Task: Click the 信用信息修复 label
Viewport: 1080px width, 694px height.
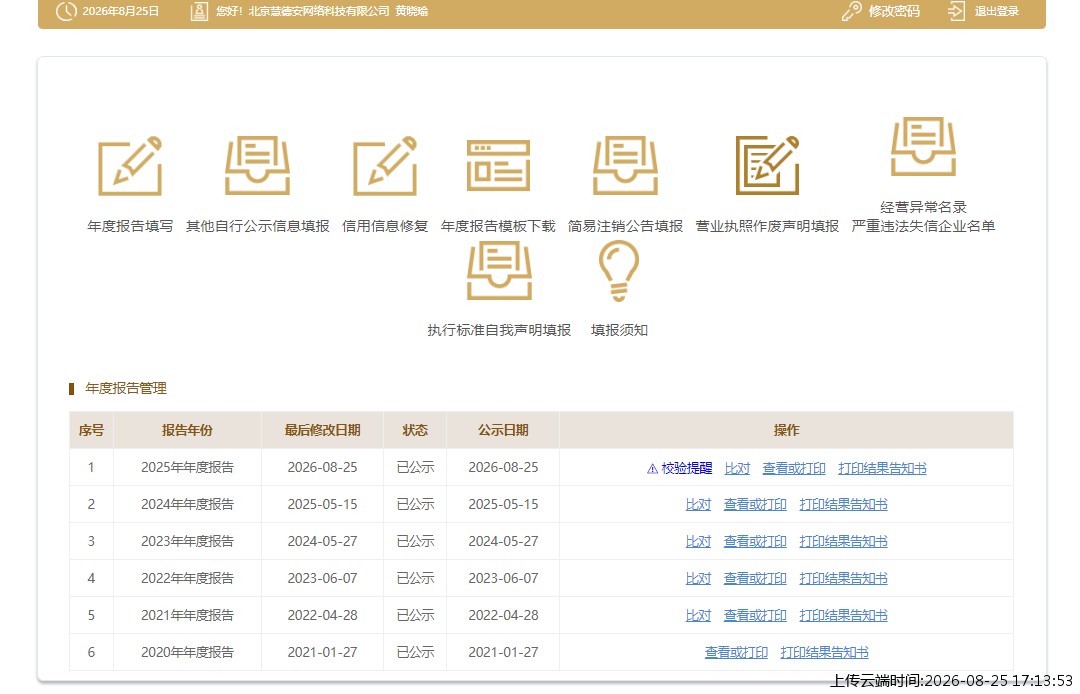Action: tap(385, 226)
